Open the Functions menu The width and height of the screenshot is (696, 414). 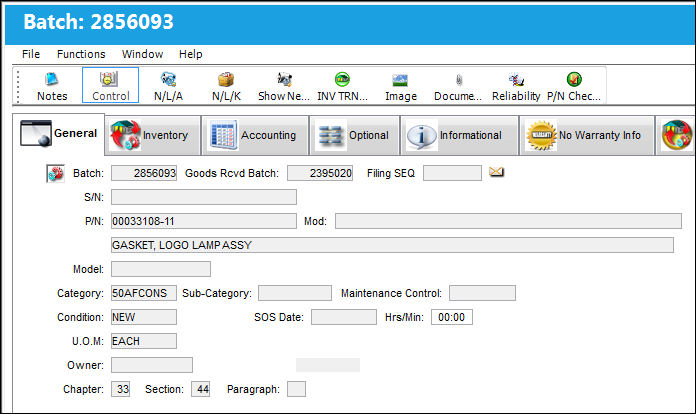click(81, 54)
